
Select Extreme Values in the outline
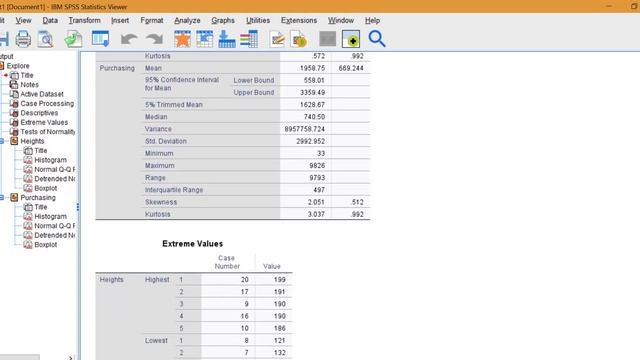pos(44,122)
